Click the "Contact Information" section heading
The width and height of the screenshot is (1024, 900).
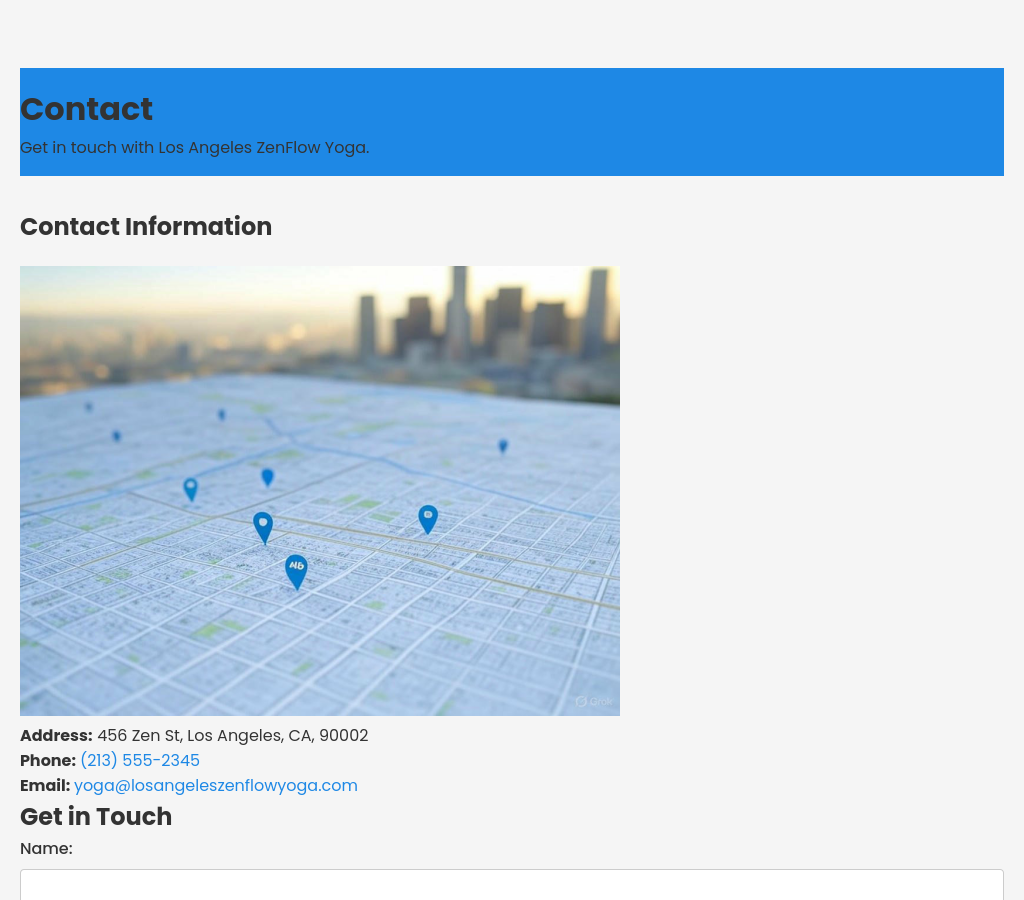(x=146, y=227)
